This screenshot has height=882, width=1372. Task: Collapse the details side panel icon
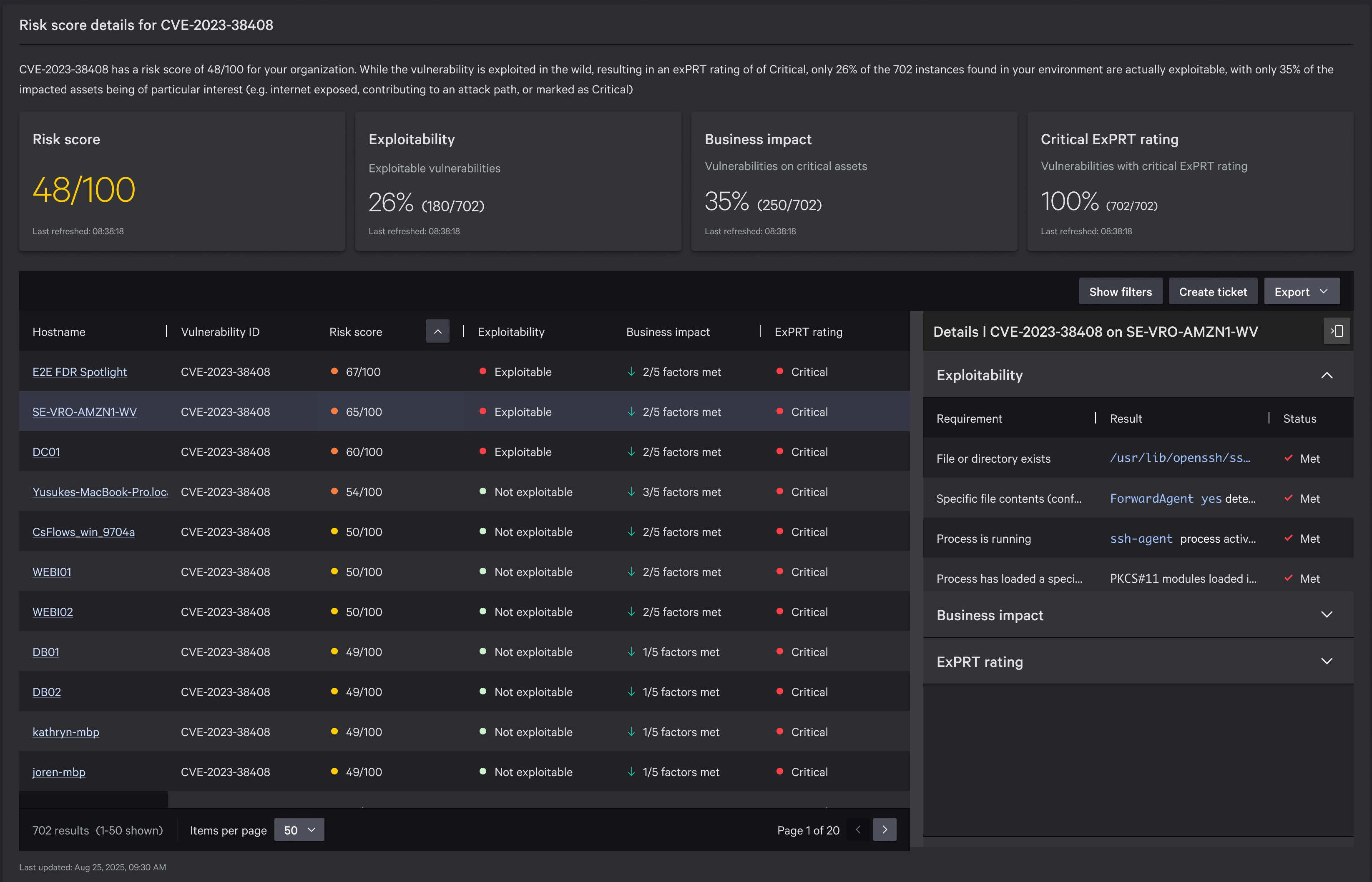tap(1337, 332)
